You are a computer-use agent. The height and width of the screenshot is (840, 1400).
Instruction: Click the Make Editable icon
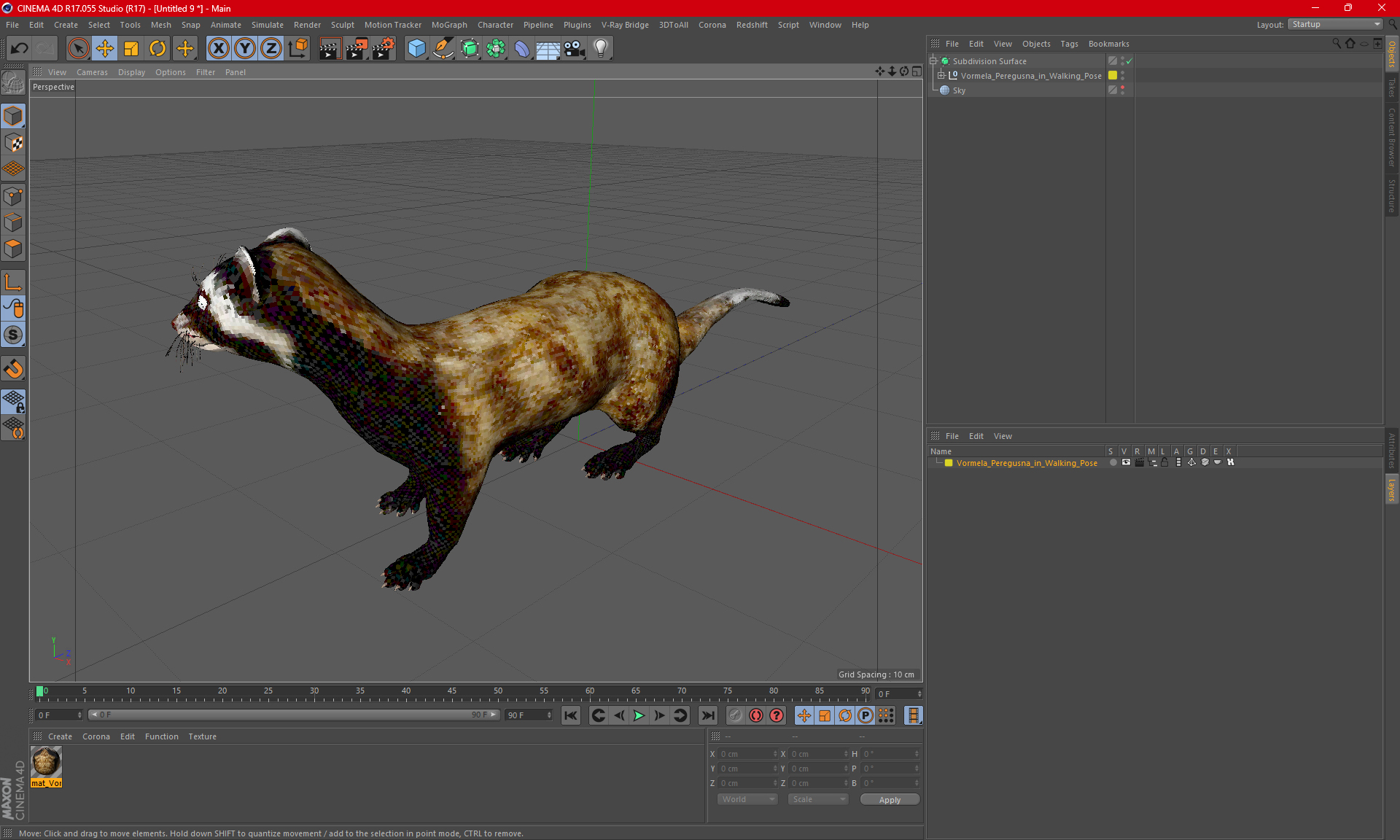tap(13, 83)
